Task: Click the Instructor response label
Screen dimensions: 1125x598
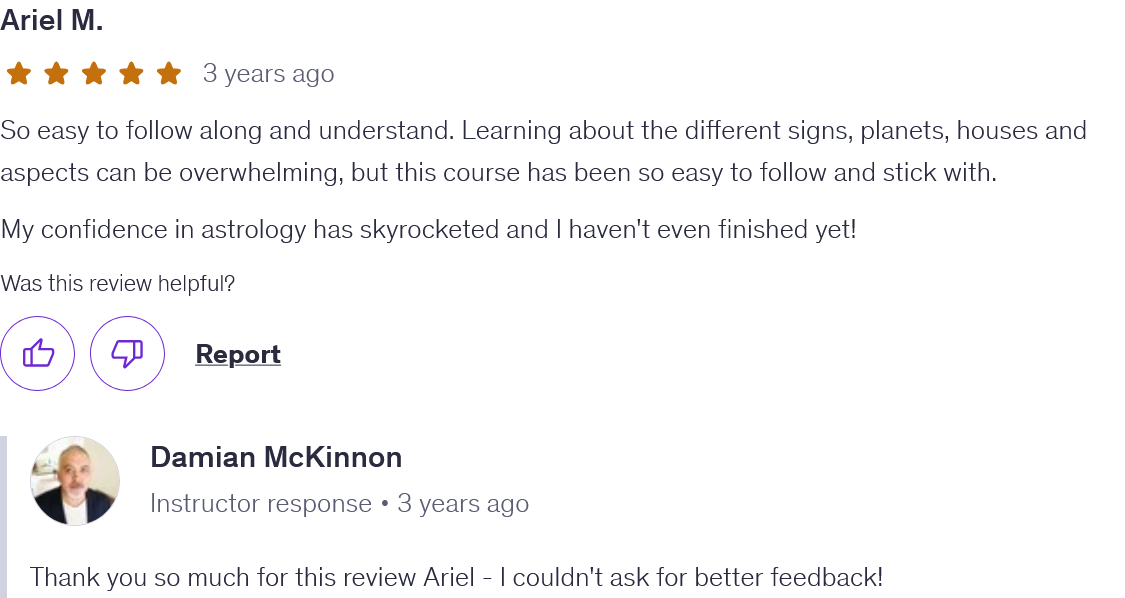Action: point(260,503)
